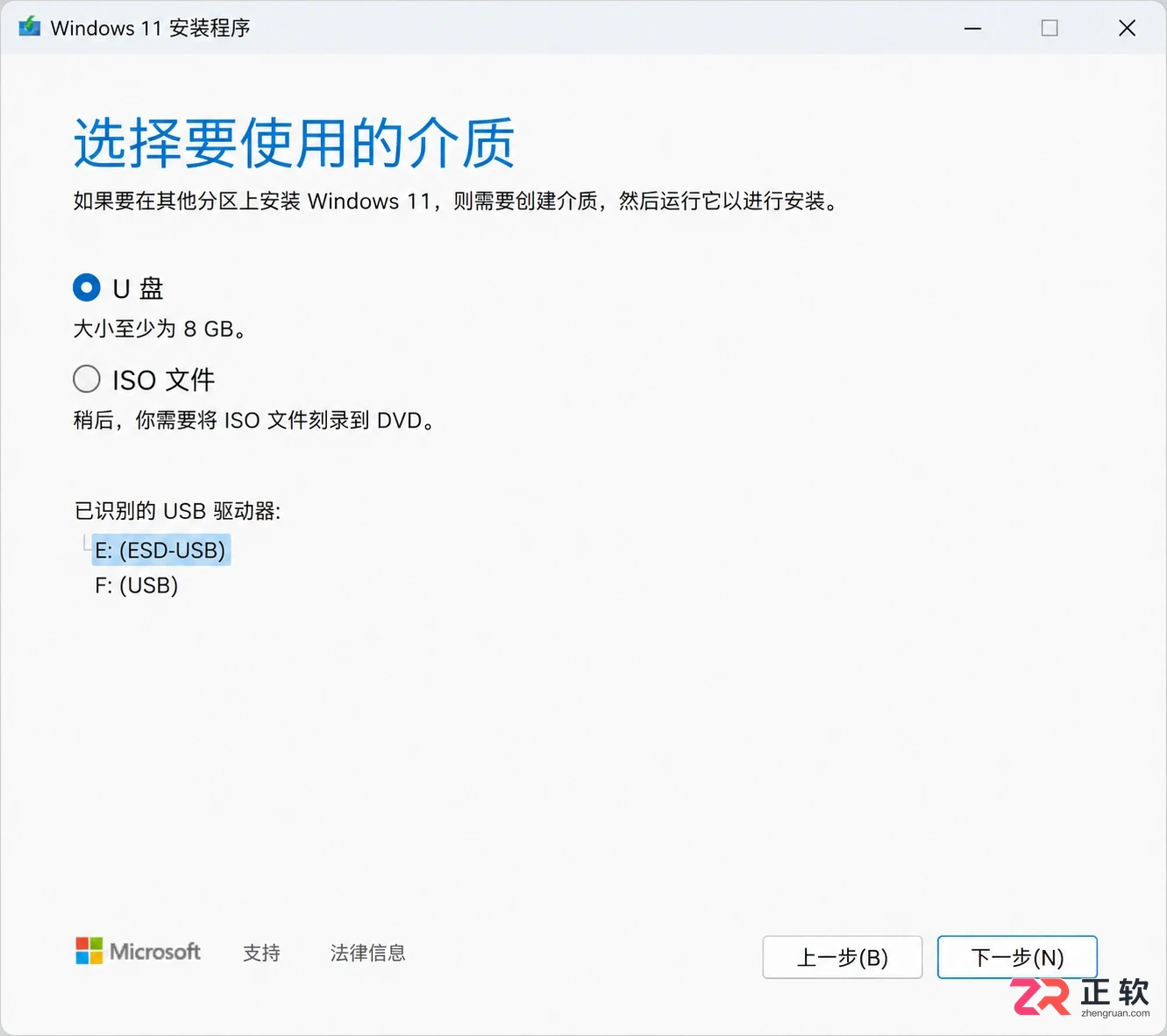
Task: Click the Microsoft logo
Action: [x=138, y=951]
